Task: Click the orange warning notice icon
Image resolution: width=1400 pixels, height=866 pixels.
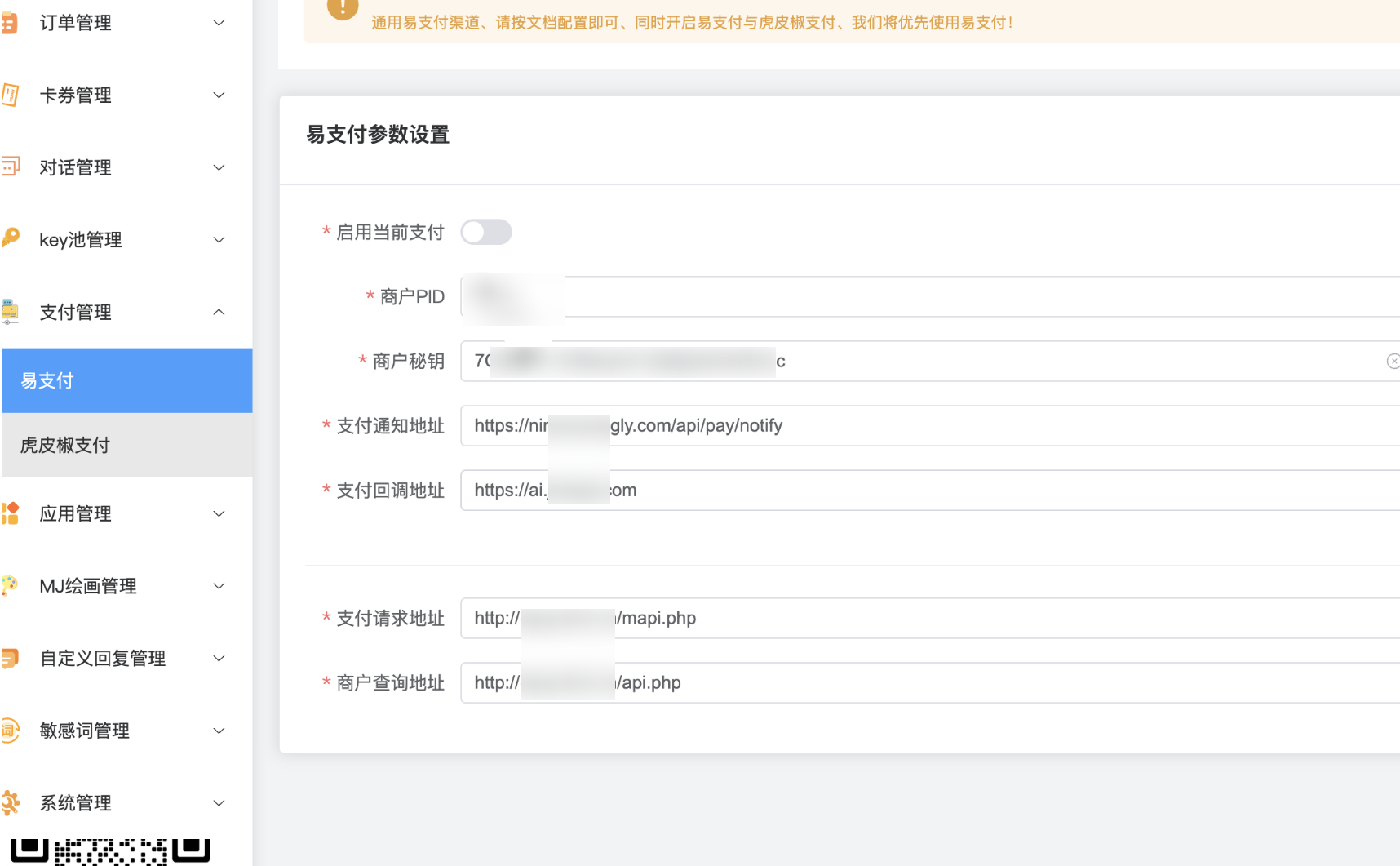Action: (343, 8)
